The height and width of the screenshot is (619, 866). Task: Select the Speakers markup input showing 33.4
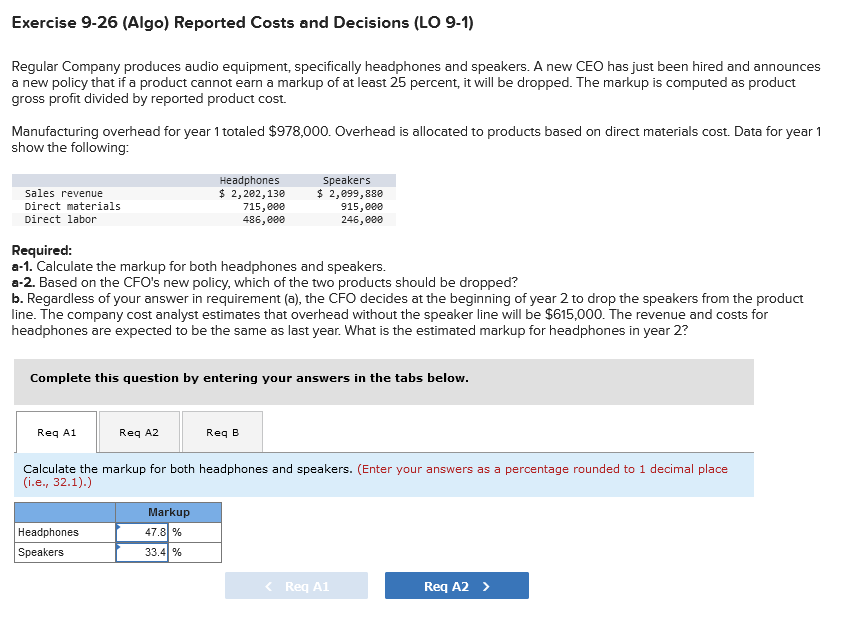(x=140, y=552)
